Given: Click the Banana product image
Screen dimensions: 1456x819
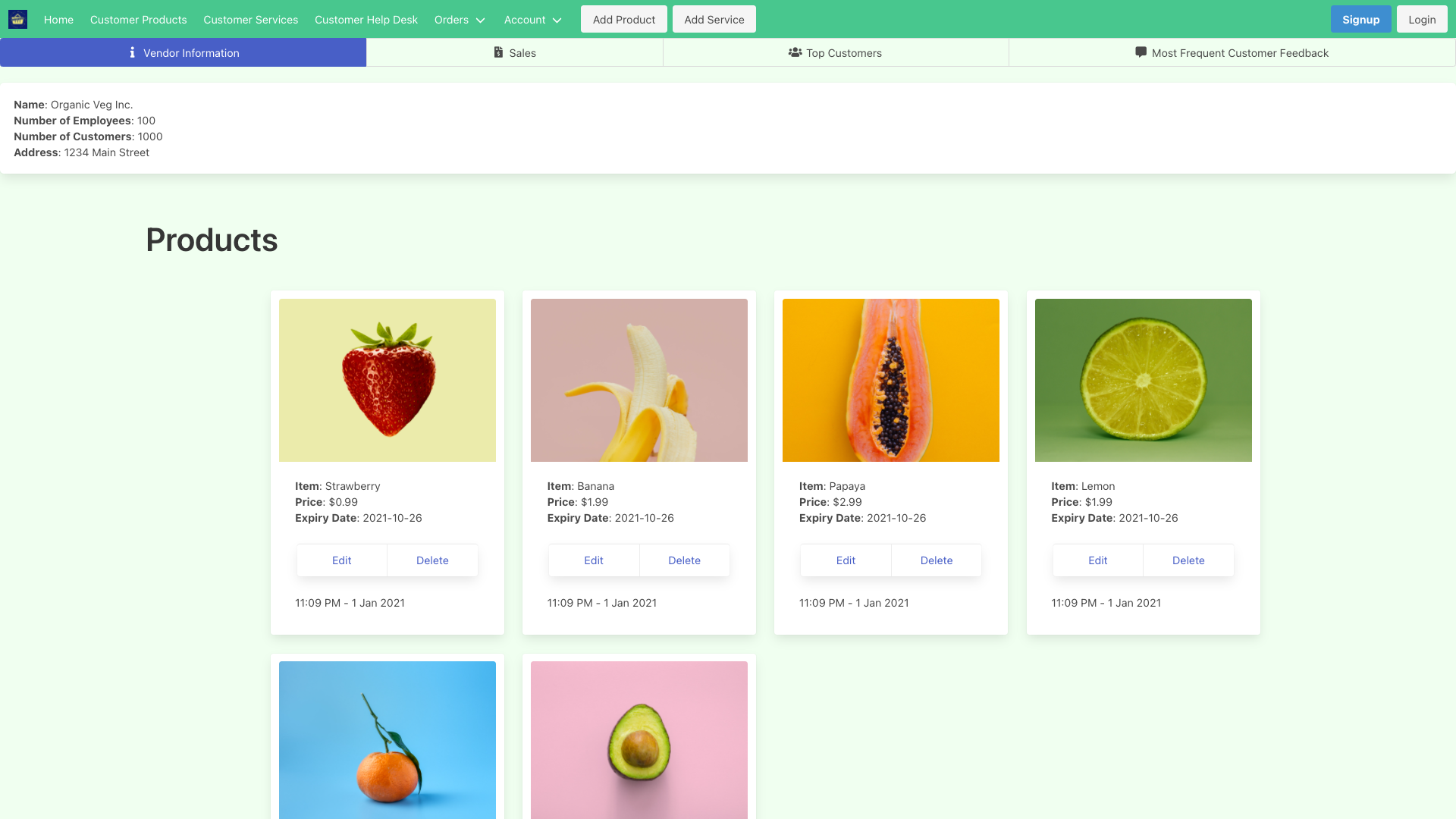Looking at the screenshot, I should point(639,380).
